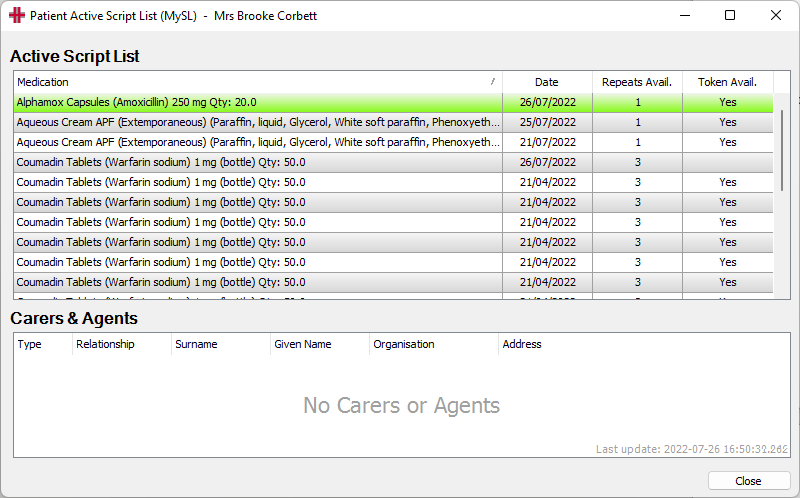Click the script list vertical scrollbar thumb
Viewport: 800px width, 498px height.
pyautogui.click(x=782, y=150)
